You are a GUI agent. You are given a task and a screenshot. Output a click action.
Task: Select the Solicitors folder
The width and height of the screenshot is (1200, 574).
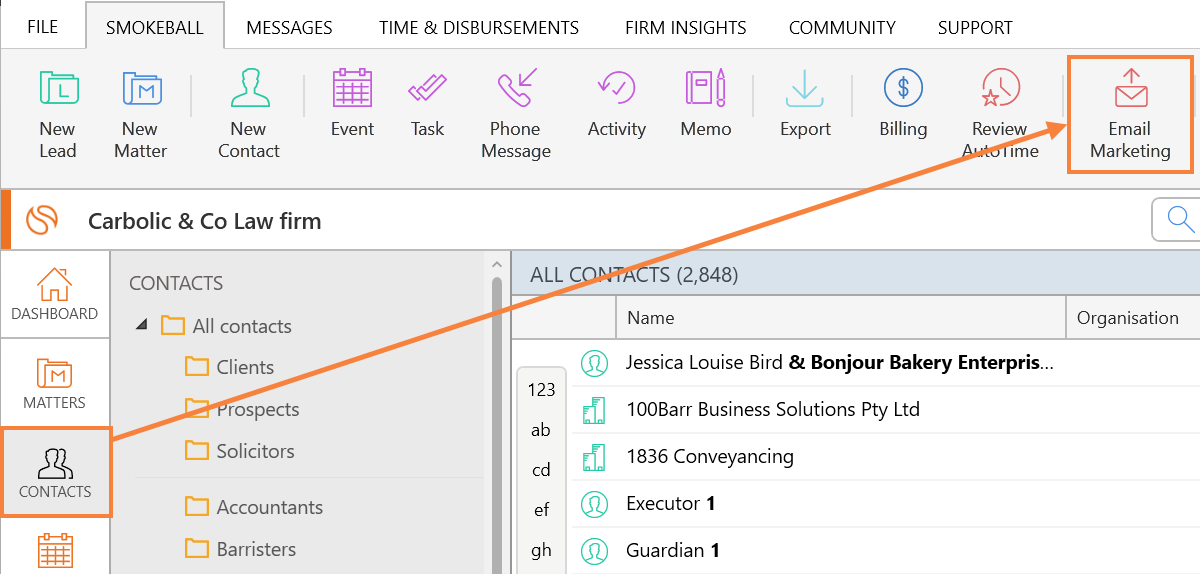click(240, 451)
